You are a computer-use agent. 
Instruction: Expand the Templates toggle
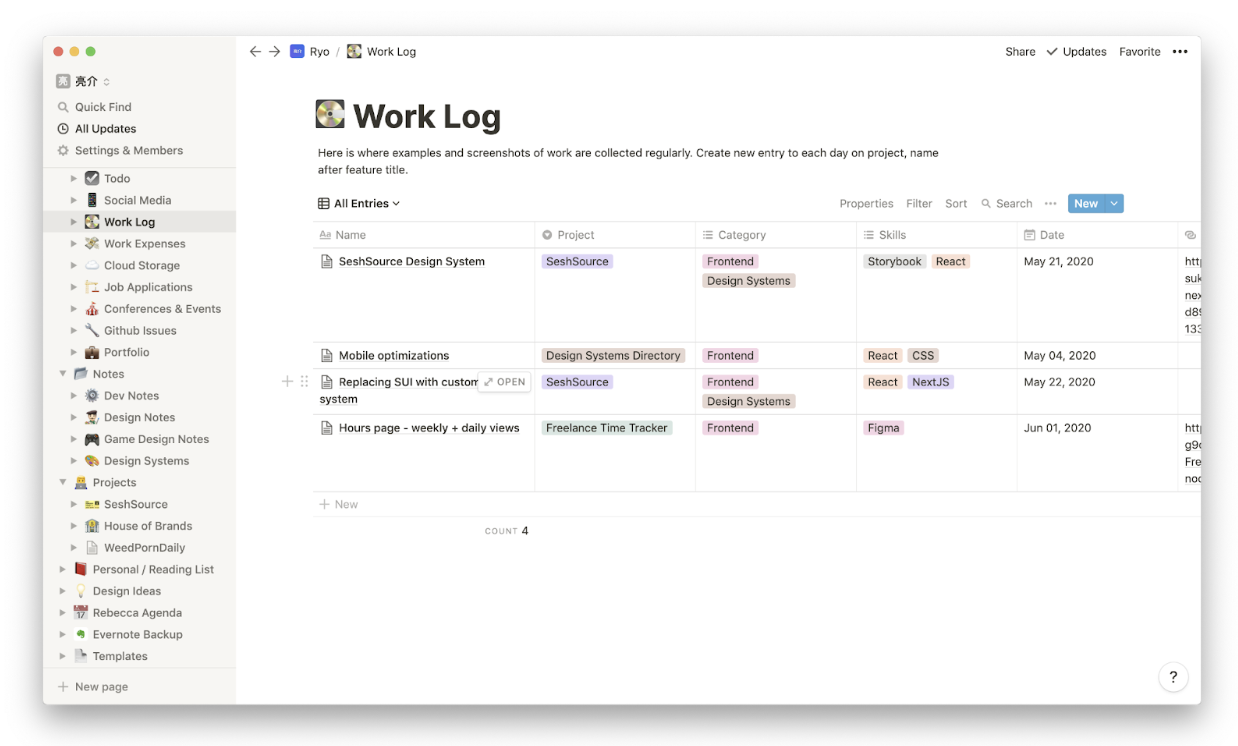pos(62,656)
